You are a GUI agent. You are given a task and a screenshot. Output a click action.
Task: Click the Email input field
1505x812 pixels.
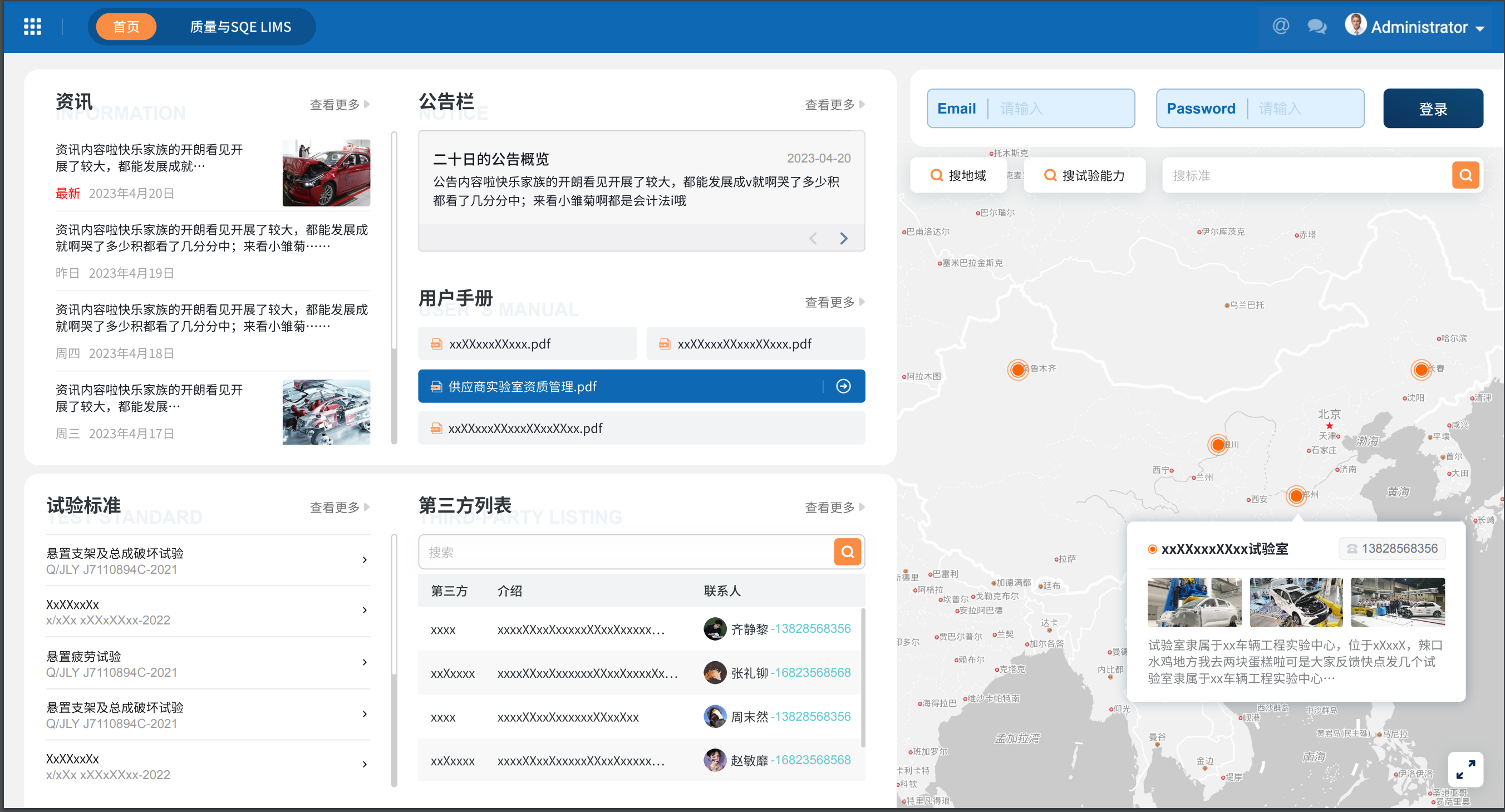[1031, 109]
